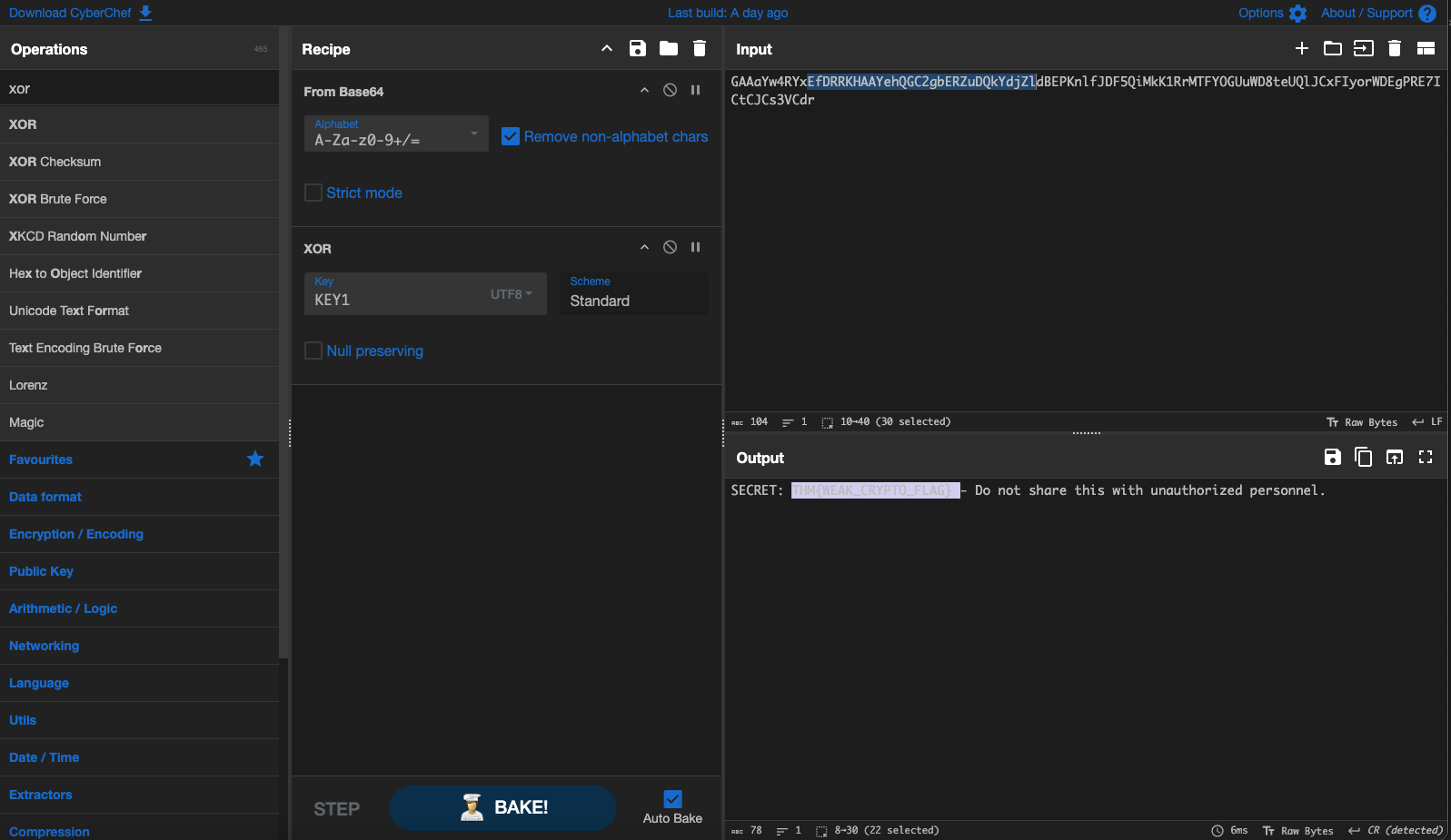Save output to file
The image size is (1451, 840).
pos(1332,458)
